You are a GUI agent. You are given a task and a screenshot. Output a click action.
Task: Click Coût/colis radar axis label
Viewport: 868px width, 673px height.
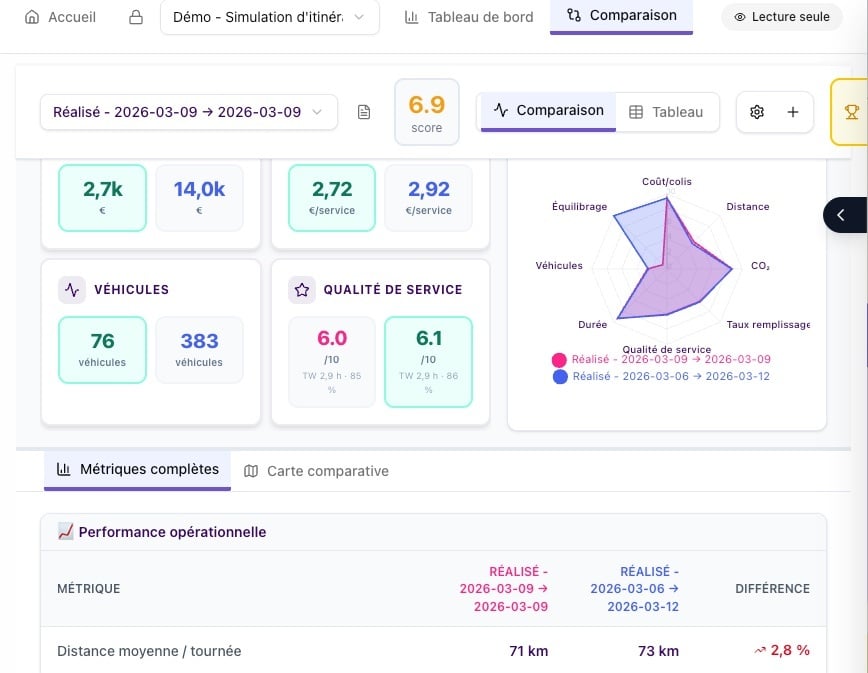[x=666, y=182]
